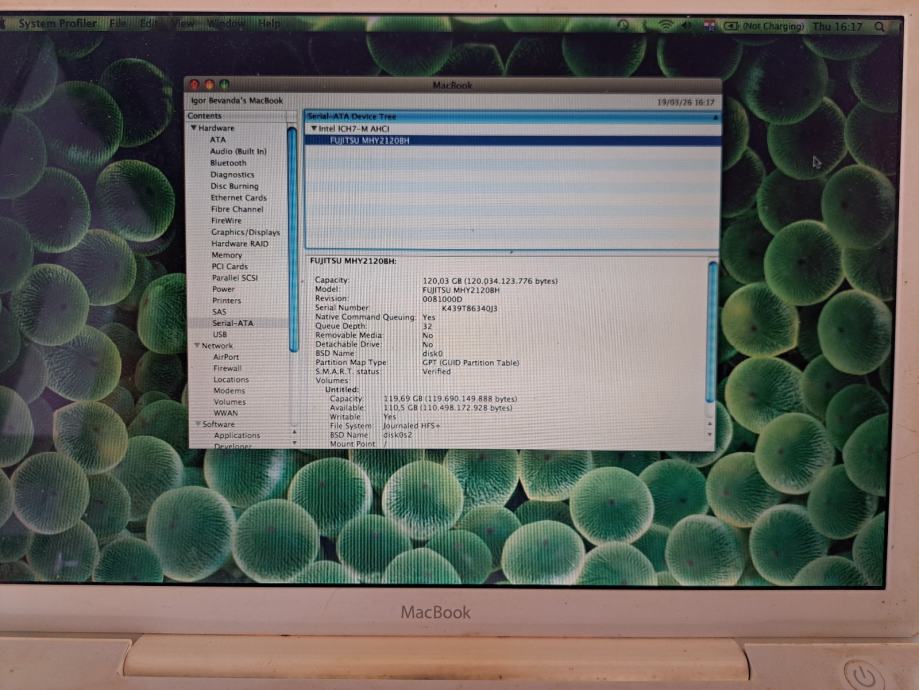This screenshot has width=919, height=690.
Task: Open the volume speaker menu icon
Action: point(687,25)
